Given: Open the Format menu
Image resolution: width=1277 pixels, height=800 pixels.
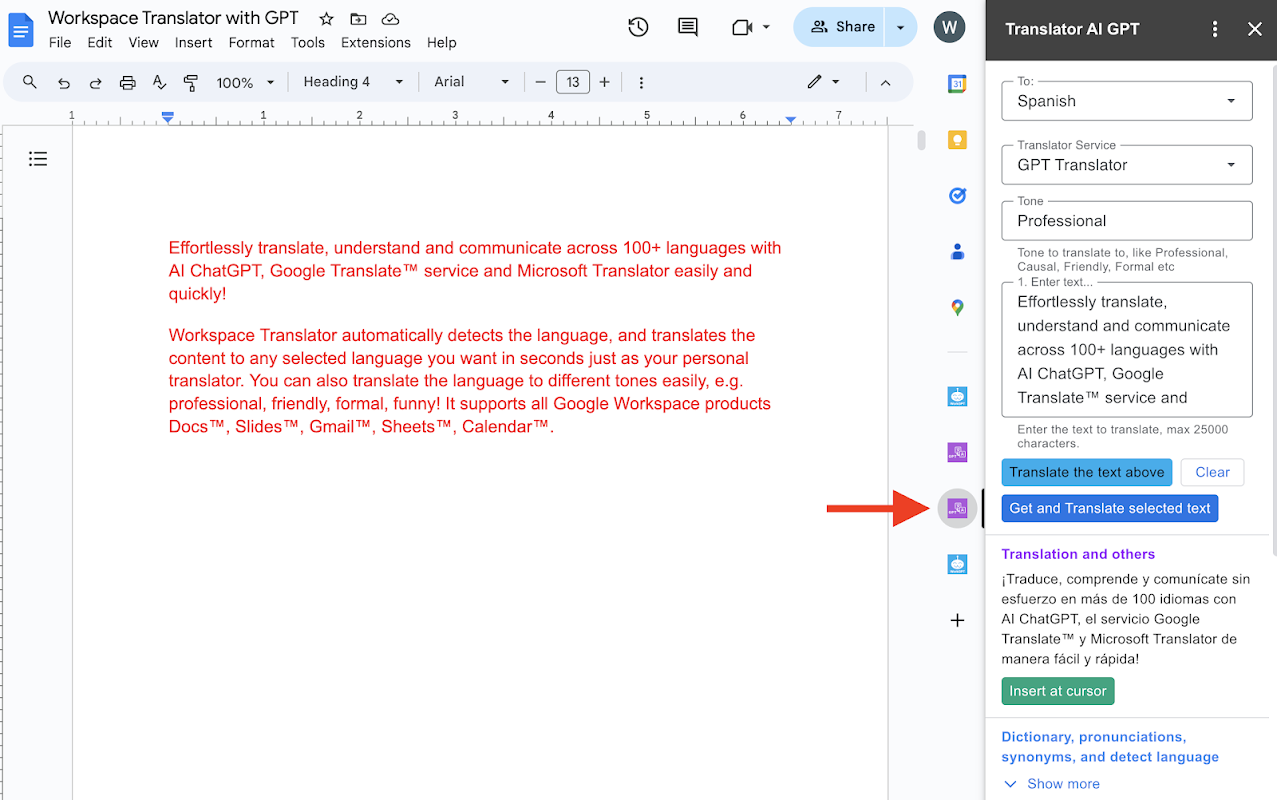Looking at the screenshot, I should pos(251,42).
